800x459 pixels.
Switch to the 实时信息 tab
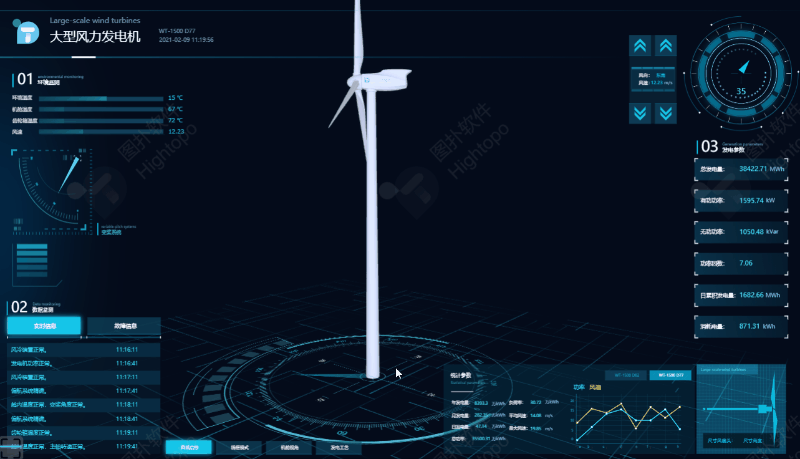tap(44, 326)
